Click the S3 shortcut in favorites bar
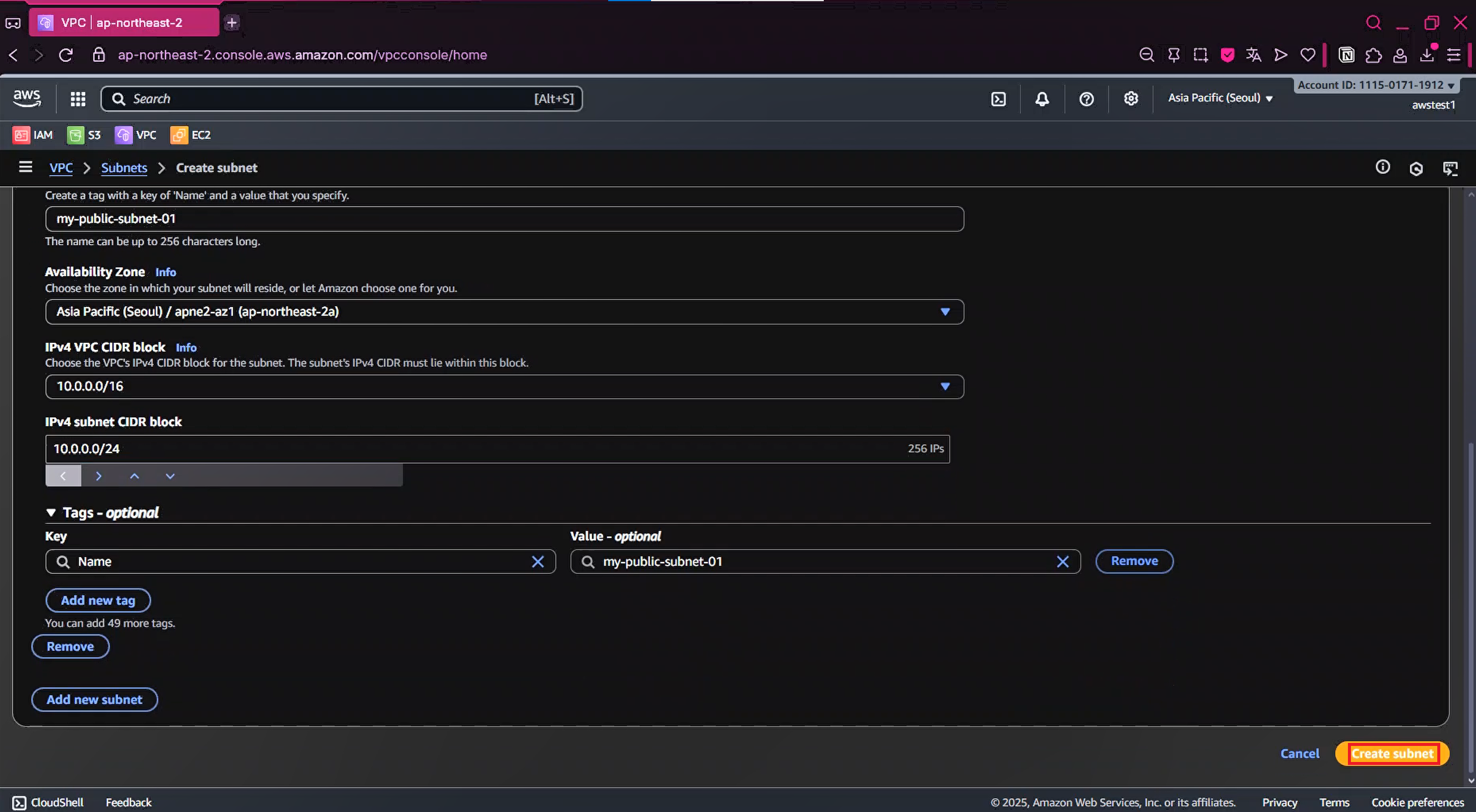This screenshot has width=1476, height=812. [84, 135]
